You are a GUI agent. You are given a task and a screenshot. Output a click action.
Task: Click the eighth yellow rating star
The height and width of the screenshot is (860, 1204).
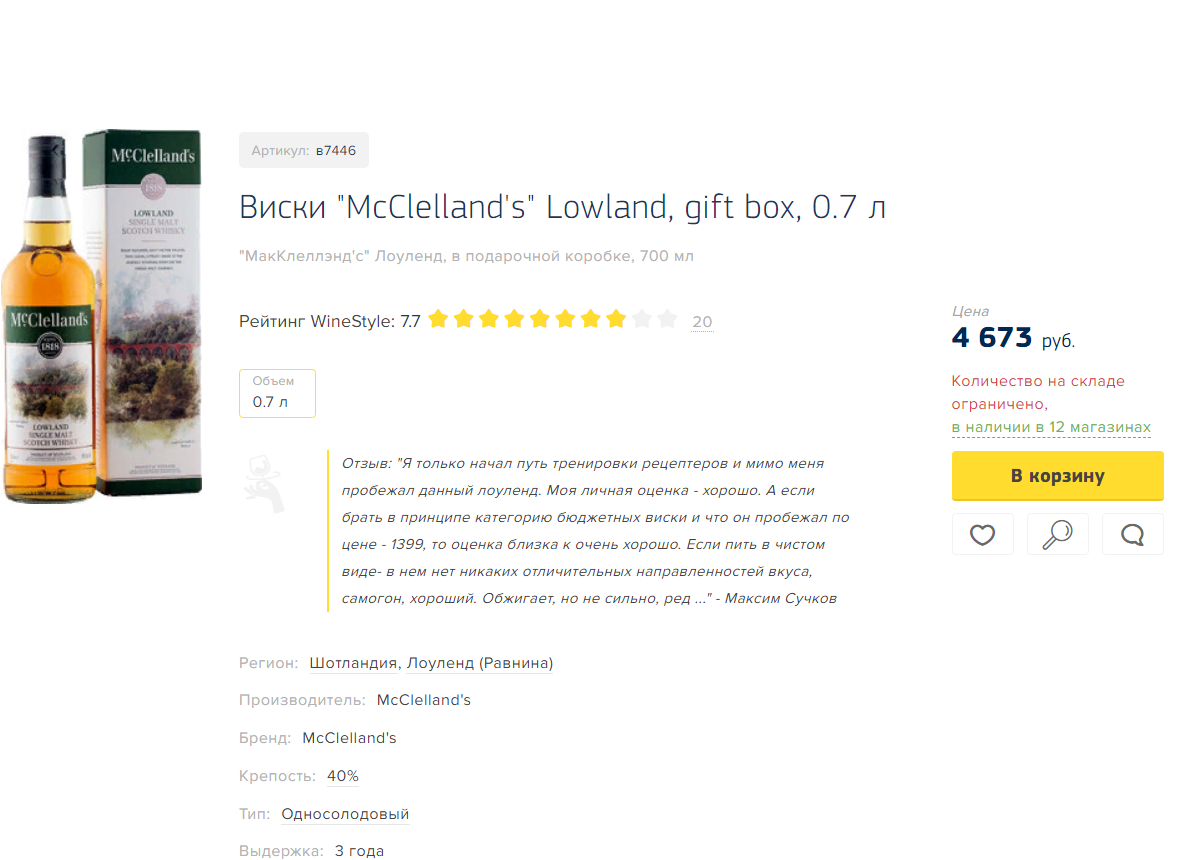pos(616,320)
